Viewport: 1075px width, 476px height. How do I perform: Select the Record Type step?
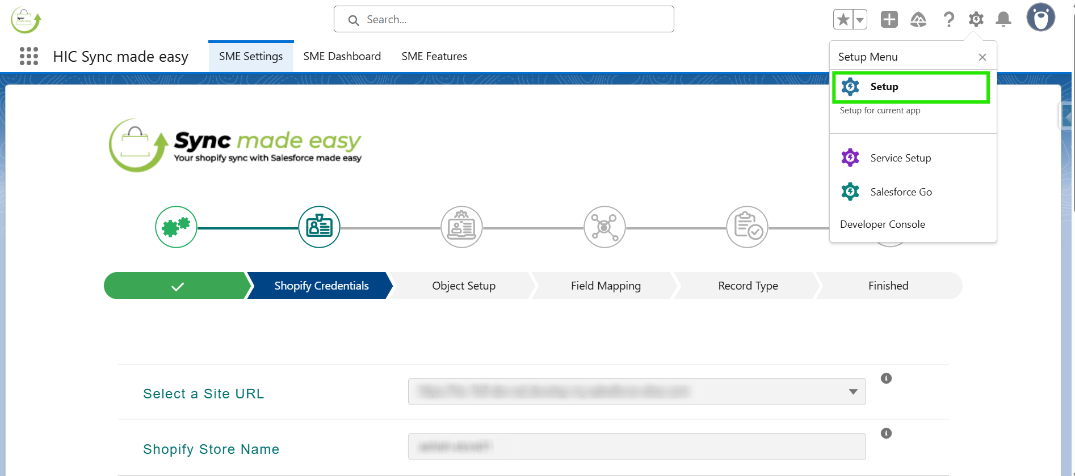coord(748,286)
